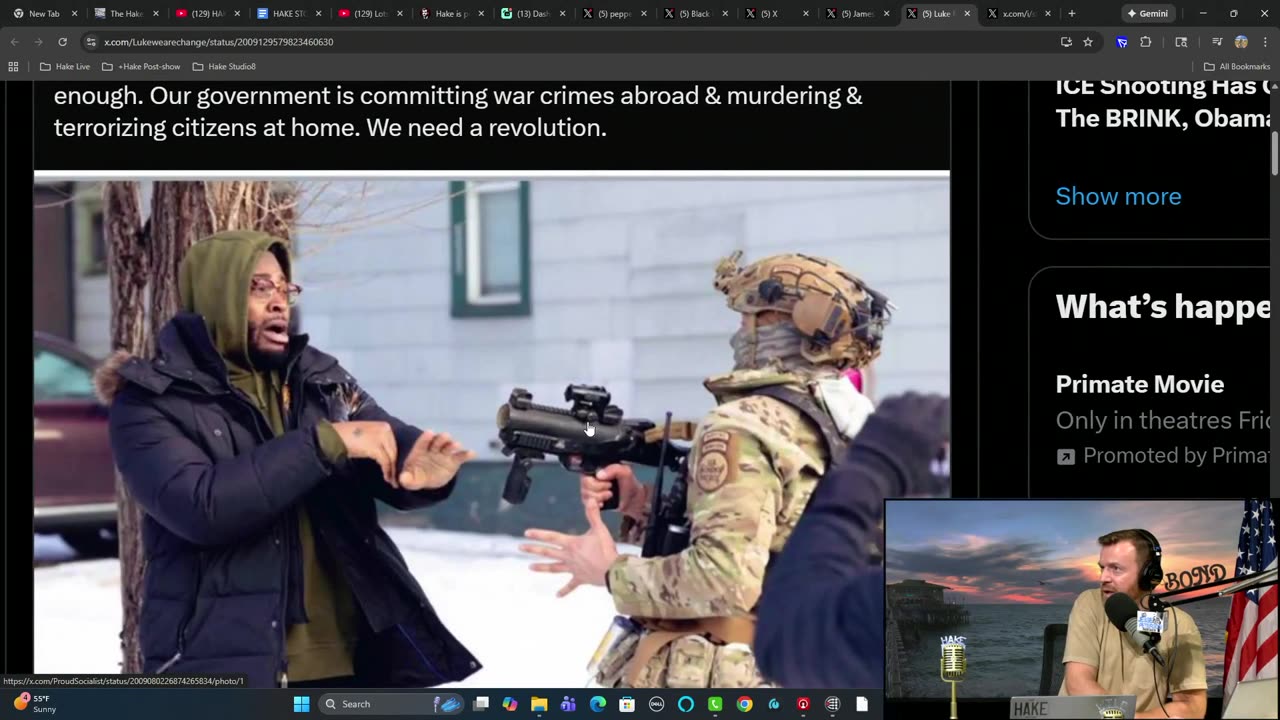Click the taskbar Search box
1280x720 pixels.
pos(393,704)
